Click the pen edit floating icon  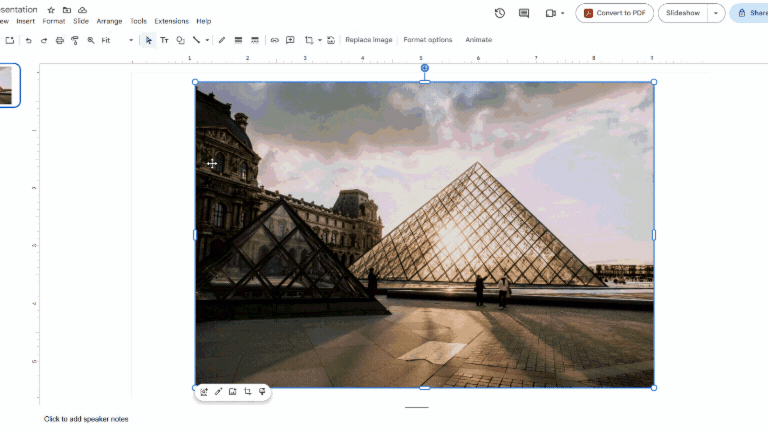click(218, 391)
